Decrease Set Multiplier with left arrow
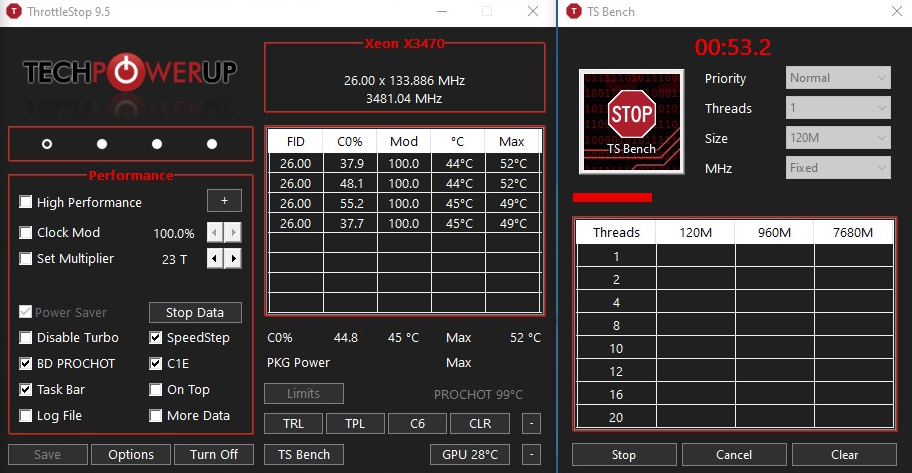This screenshot has height=473, width=912. (215, 258)
